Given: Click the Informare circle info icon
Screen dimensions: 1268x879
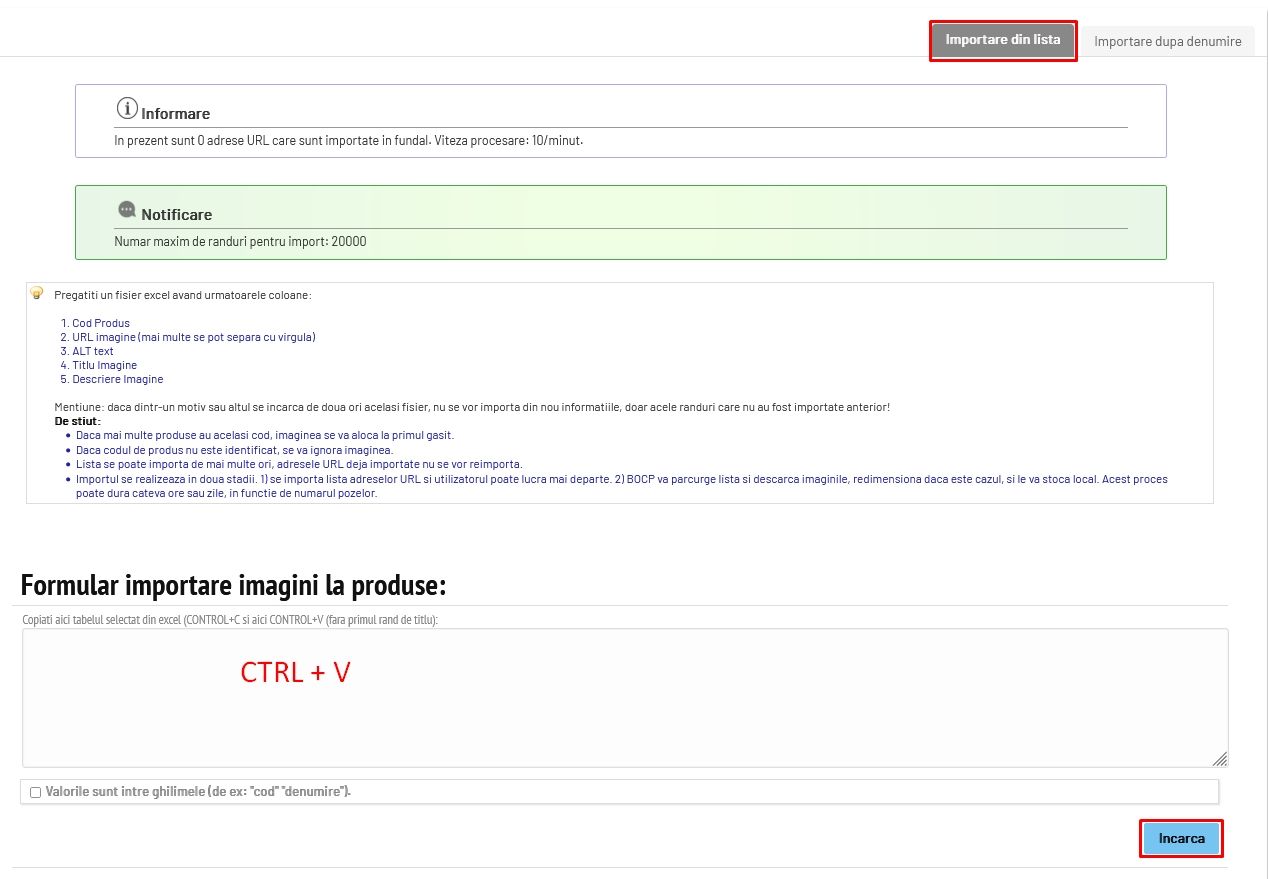Looking at the screenshot, I should click(127, 108).
